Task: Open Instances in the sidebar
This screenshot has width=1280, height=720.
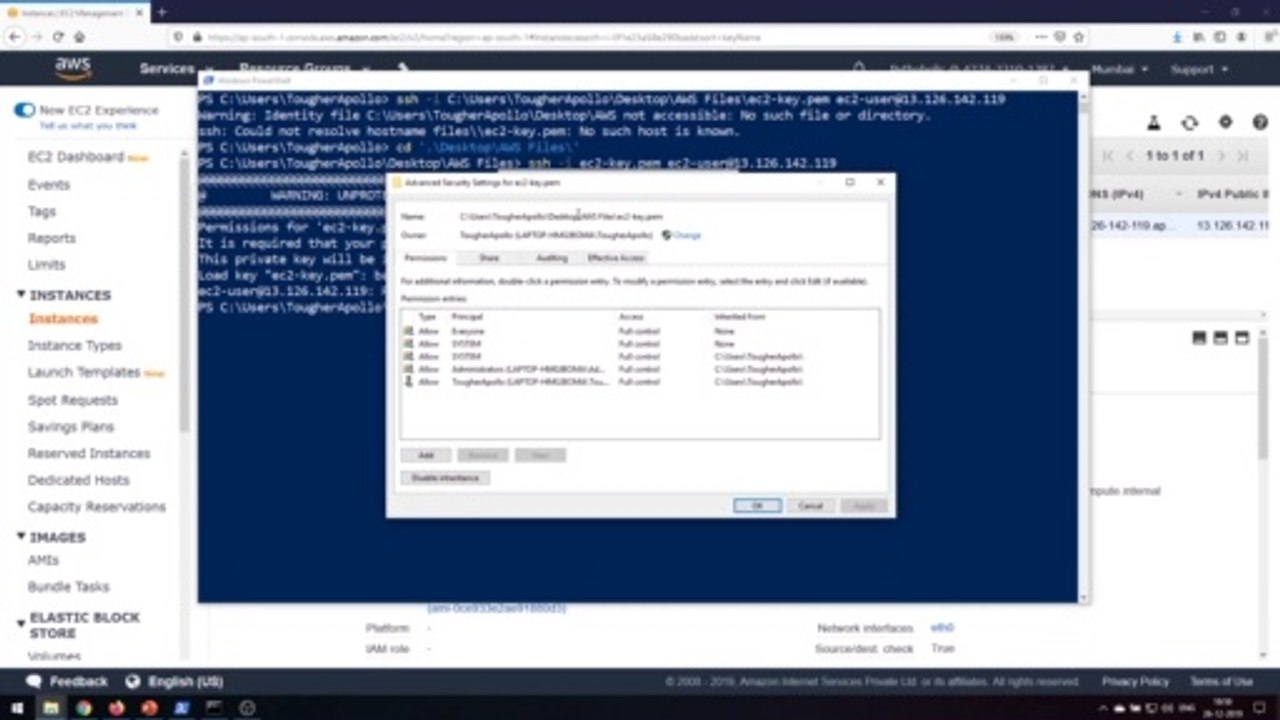Action: [x=63, y=319]
